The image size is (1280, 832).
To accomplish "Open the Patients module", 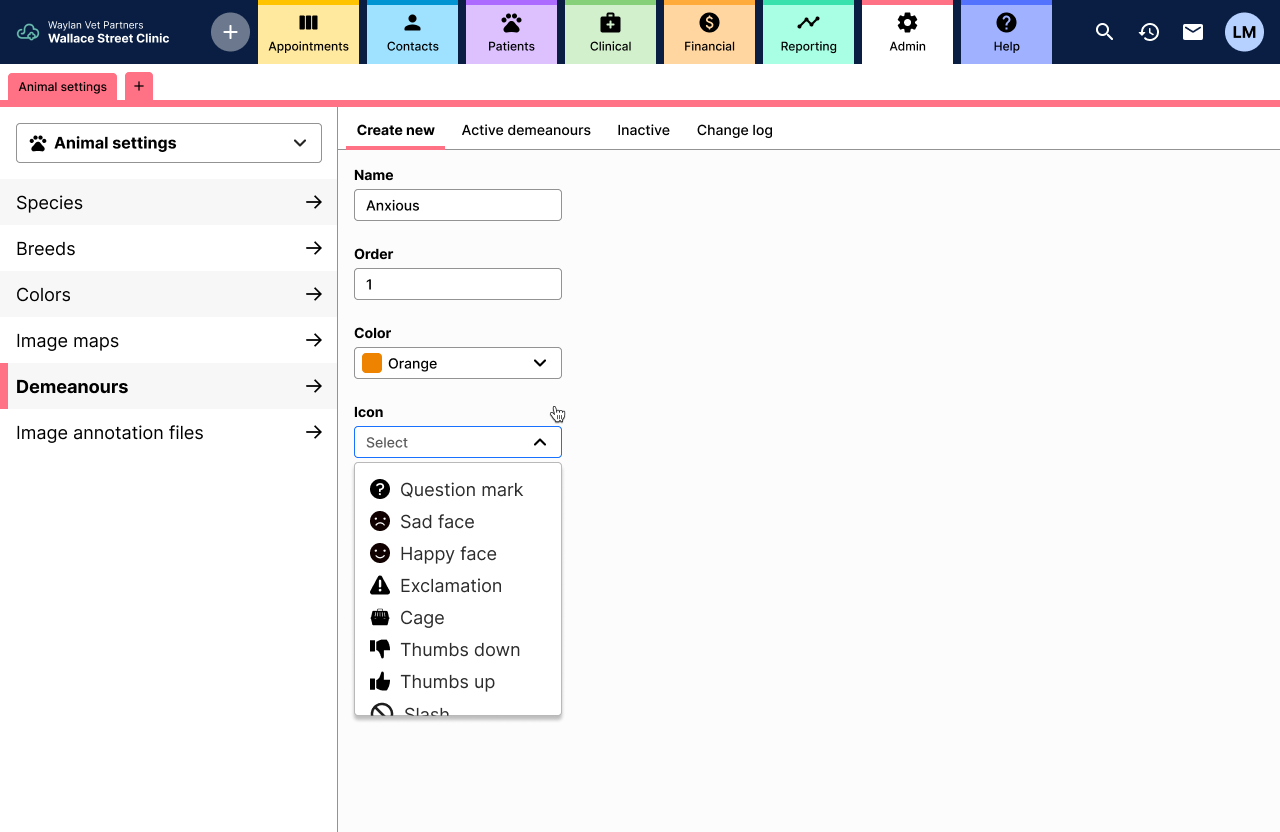I will tap(511, 32).
